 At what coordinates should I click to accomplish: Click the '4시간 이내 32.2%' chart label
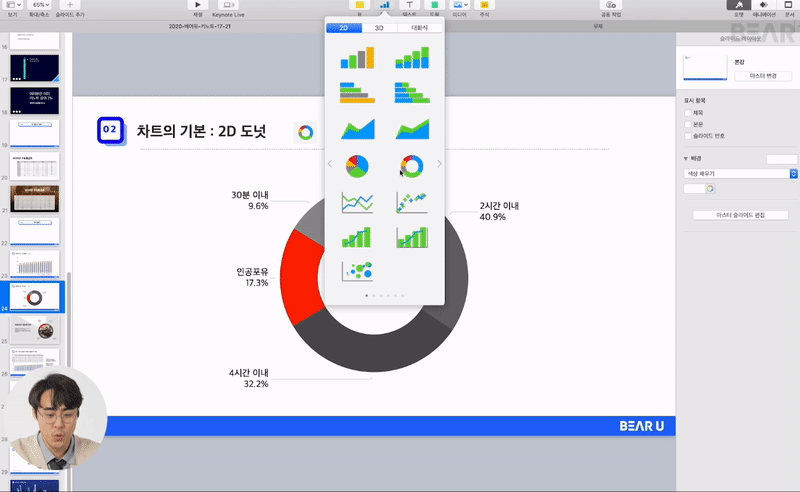pyautogui.click(x=248, y=378)
